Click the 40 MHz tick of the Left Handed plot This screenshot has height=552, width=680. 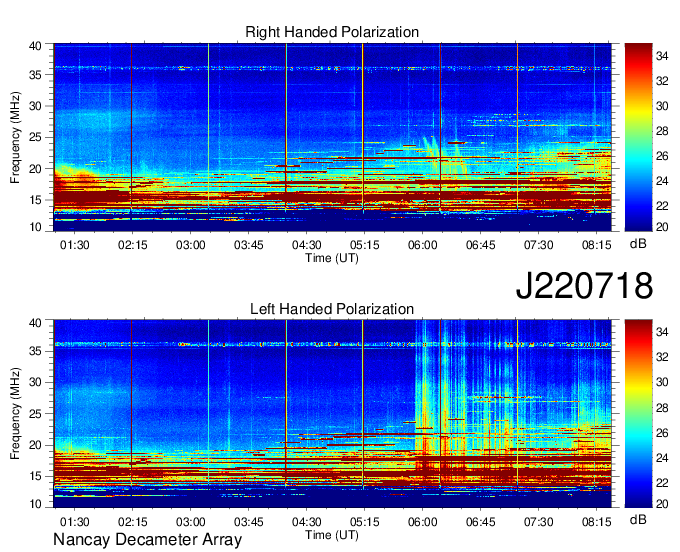click(x=35, y=322)
